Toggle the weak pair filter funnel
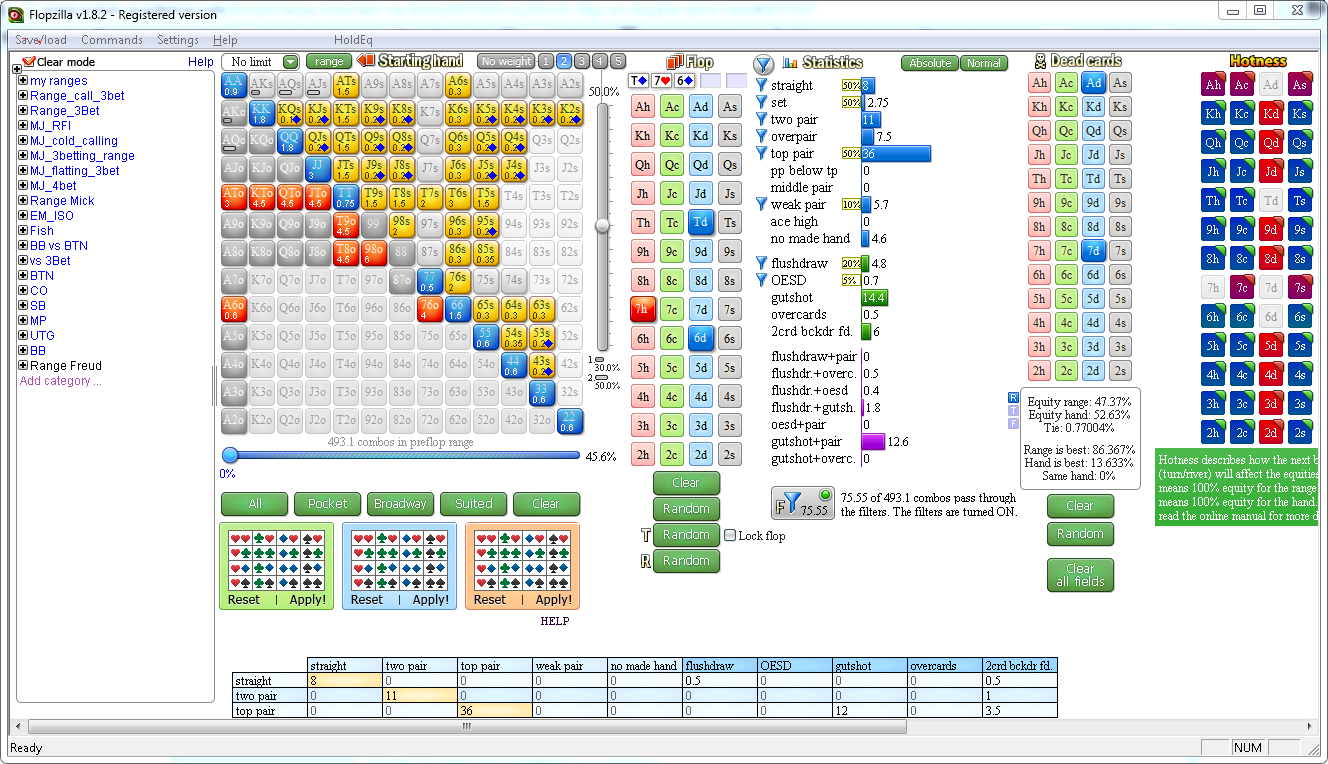1328x764 pixels. coord(762,204)
